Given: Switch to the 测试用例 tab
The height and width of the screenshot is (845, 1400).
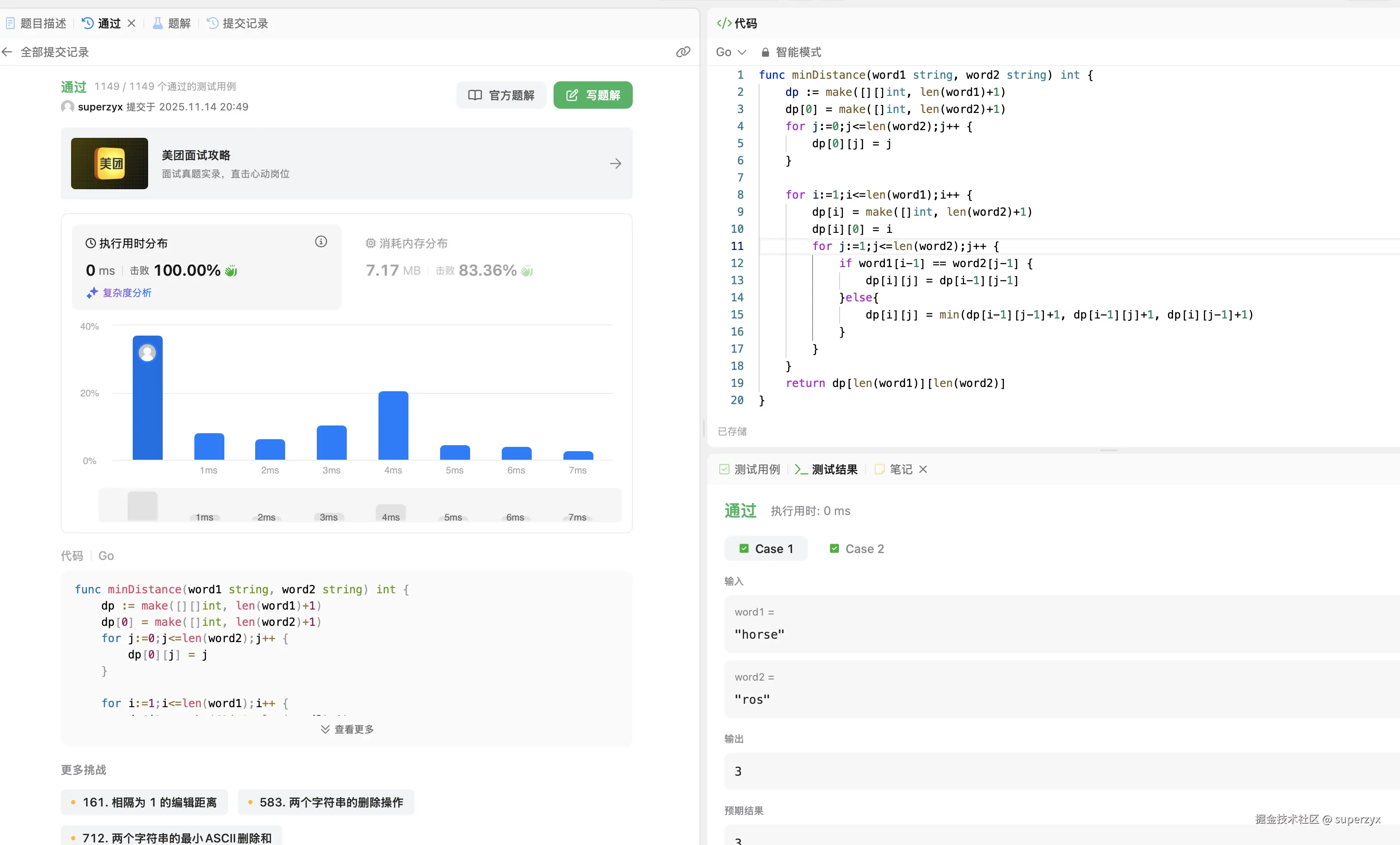Looking at the screenshot, I should pyautogui.click(x=749, y=469).
